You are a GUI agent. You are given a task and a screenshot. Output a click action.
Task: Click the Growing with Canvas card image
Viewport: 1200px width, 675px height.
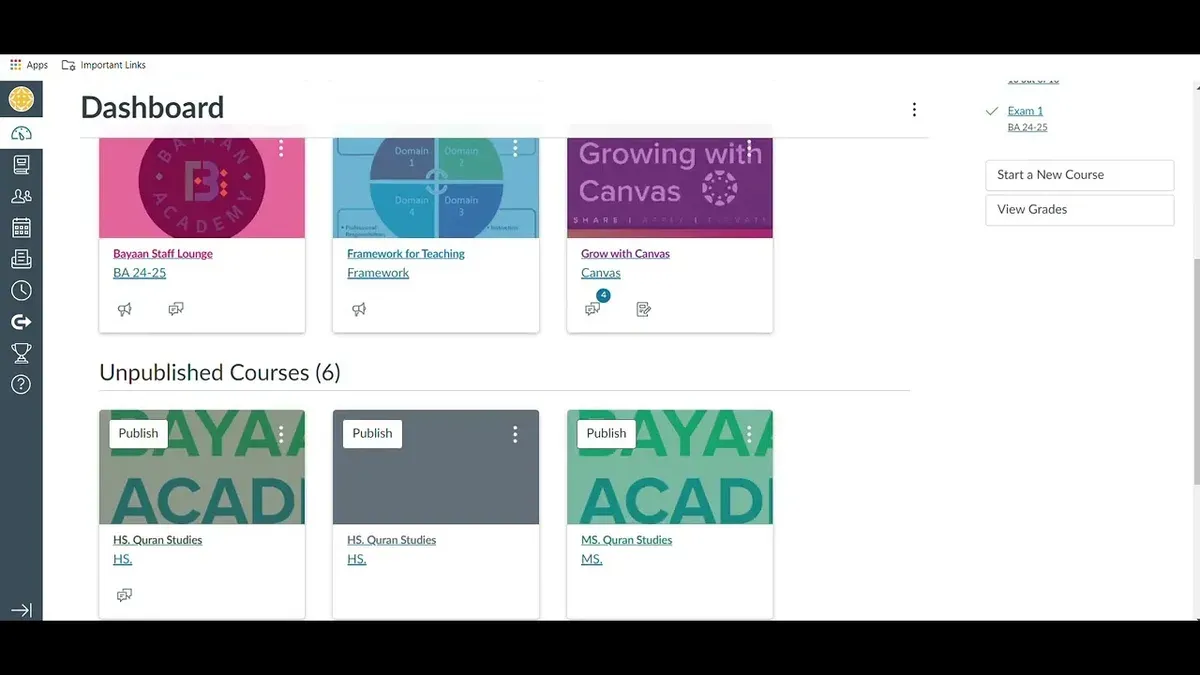(670, 188)
